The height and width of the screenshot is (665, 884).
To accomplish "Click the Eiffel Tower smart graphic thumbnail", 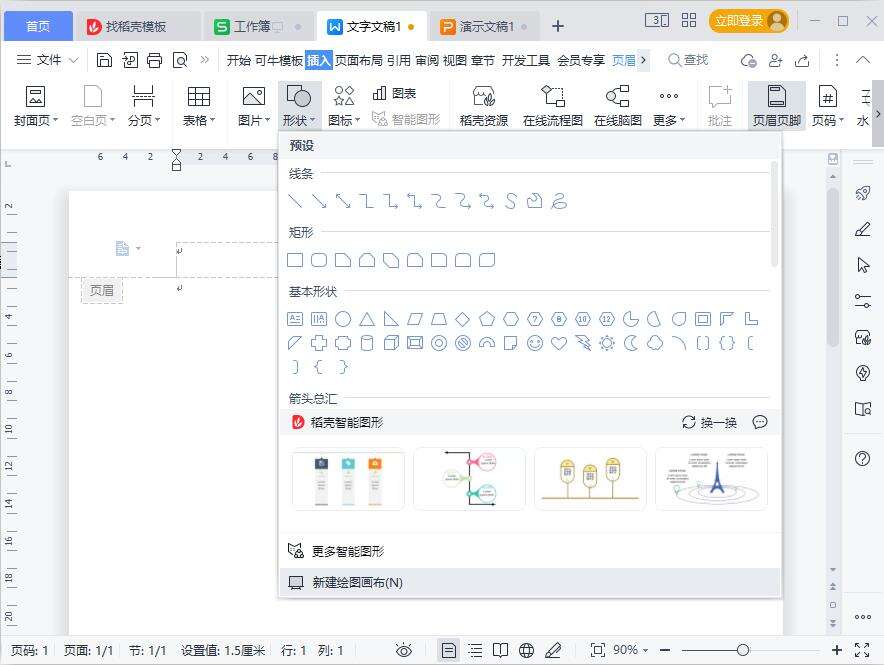I will [x=711, y=479].
